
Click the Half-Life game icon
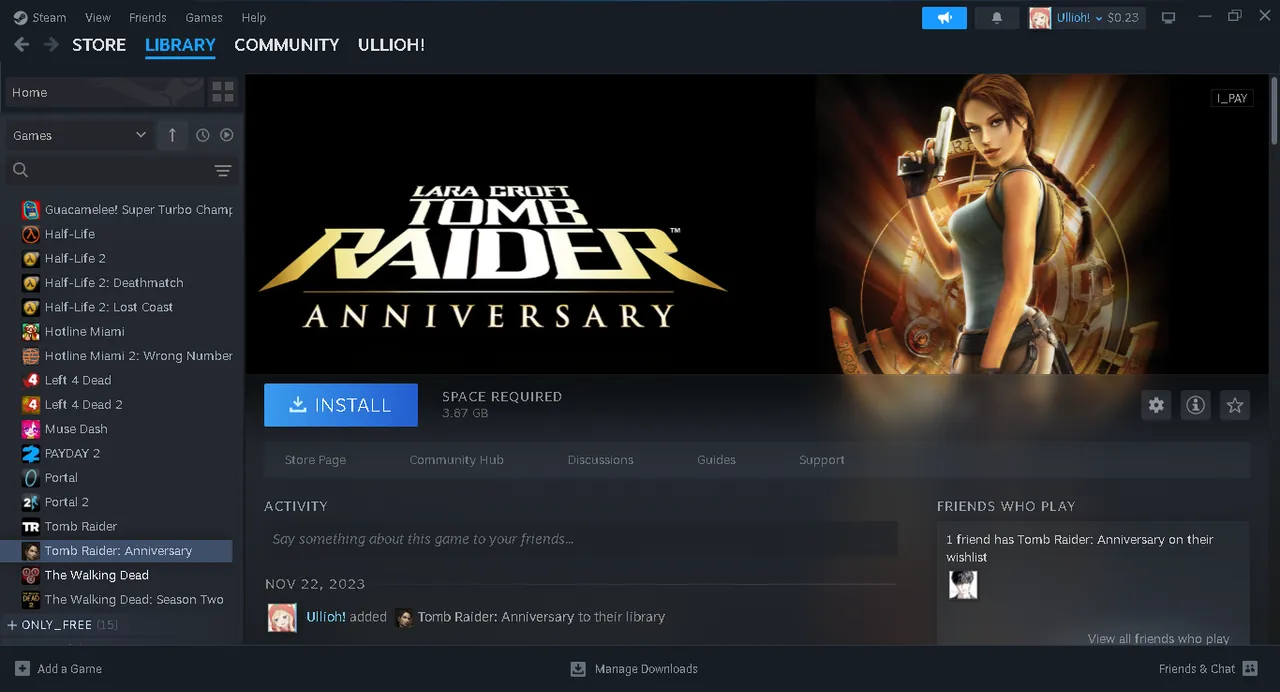31,234
